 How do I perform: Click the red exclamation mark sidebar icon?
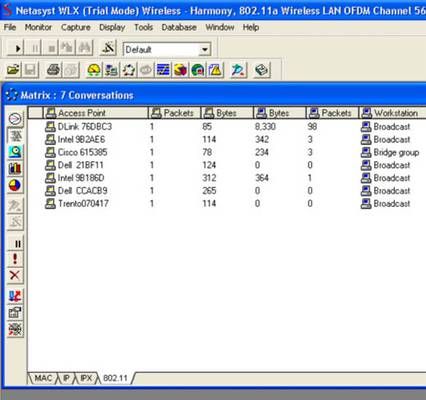[15, 259]
